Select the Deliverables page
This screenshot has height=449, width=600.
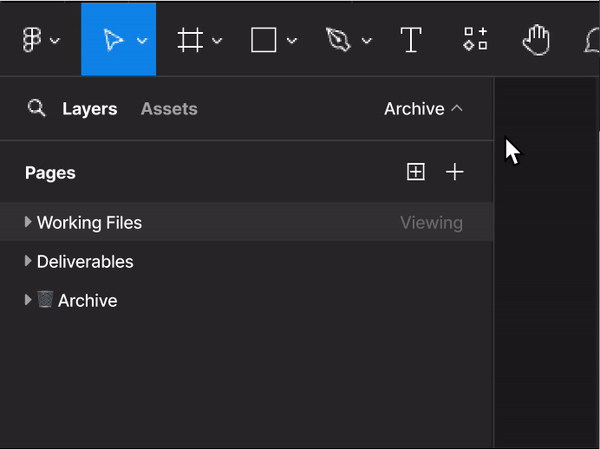pyautogui.click(x=246, y=261)
